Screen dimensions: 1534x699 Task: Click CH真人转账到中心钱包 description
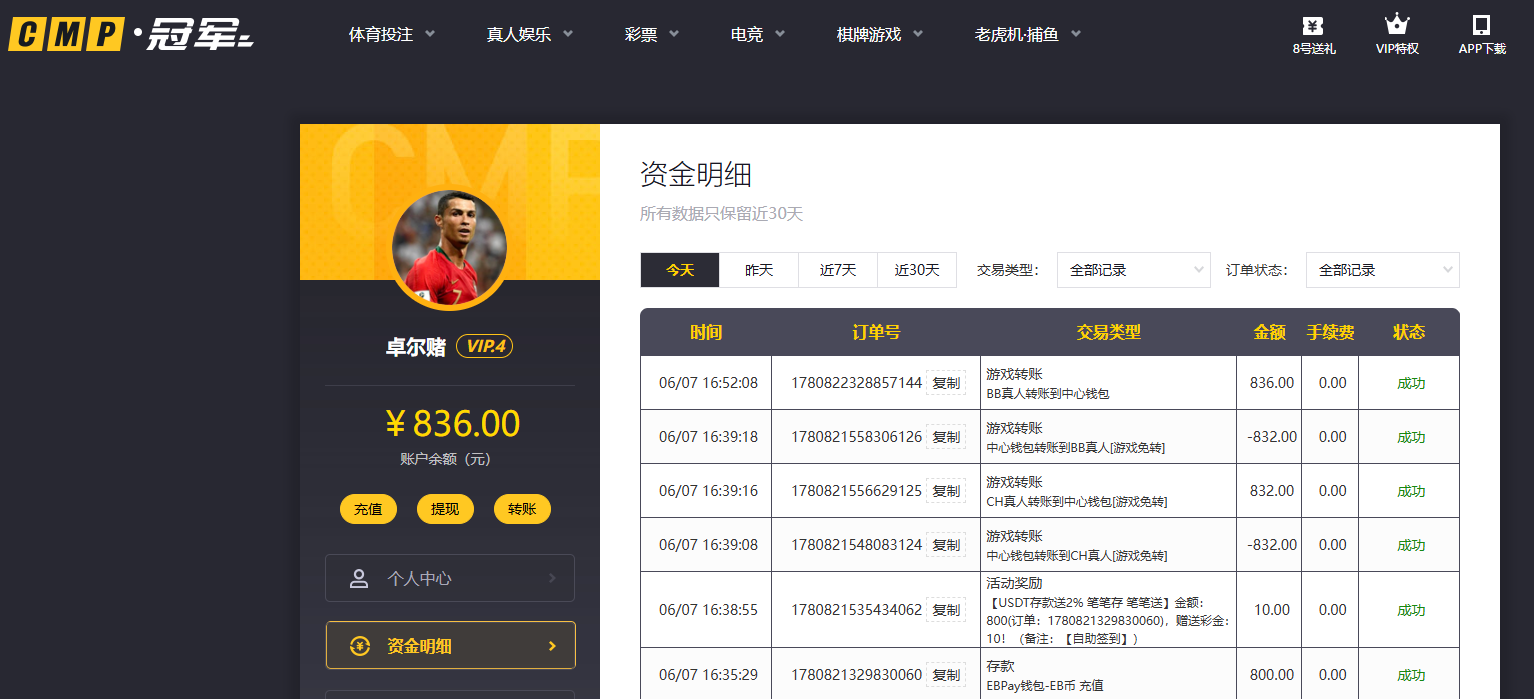pos(1076,502)
